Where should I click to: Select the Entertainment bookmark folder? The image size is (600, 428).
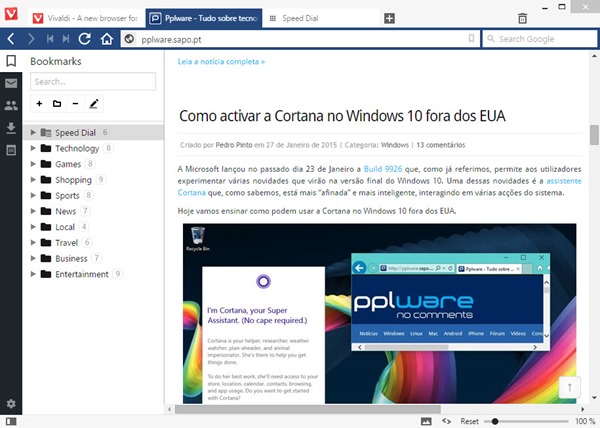(x=82, y=274)
